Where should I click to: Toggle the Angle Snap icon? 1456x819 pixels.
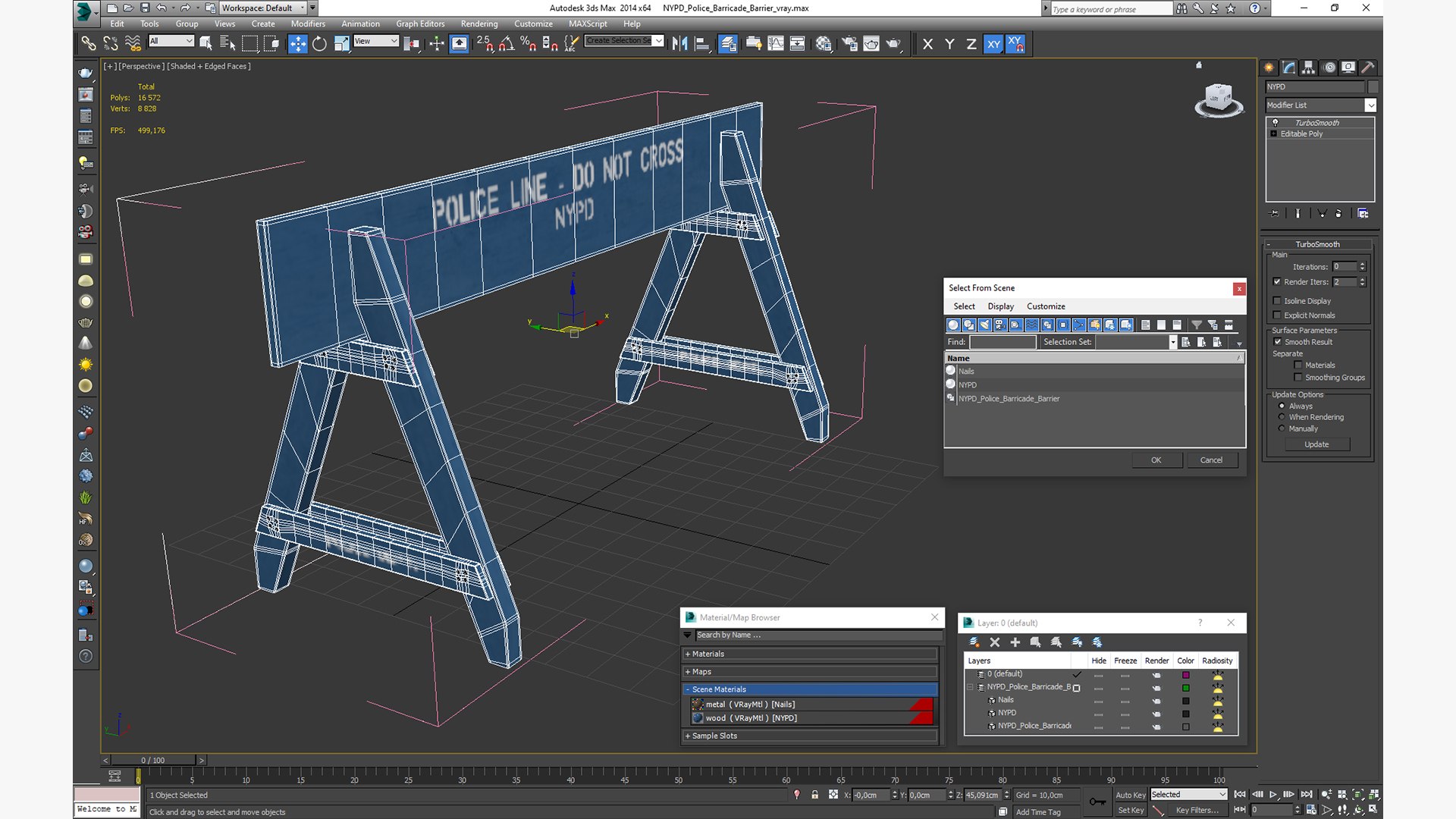click(507, 44)
